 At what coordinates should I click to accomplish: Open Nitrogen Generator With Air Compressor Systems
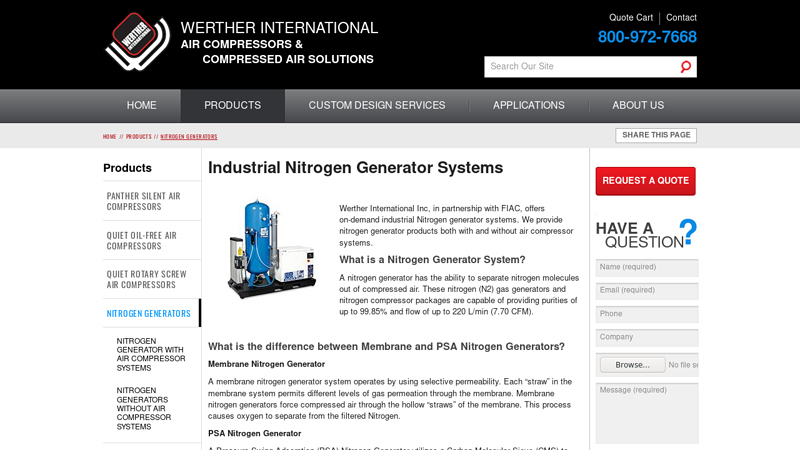[151, 354]
